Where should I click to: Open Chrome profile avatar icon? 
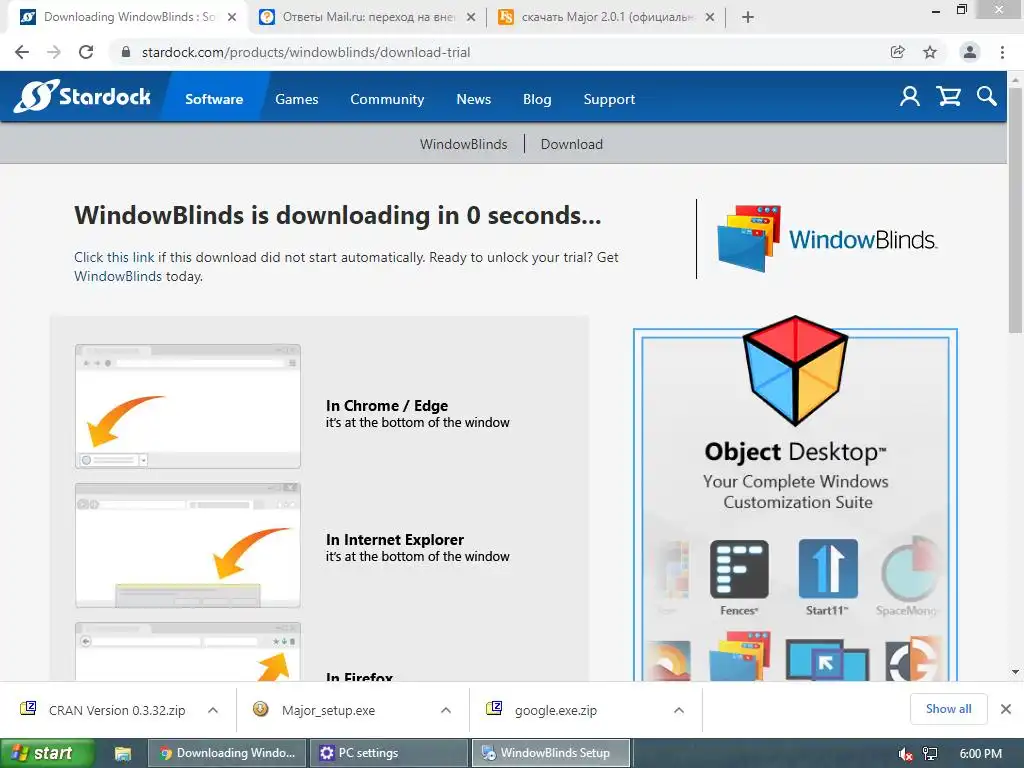(x=970, y=52)
